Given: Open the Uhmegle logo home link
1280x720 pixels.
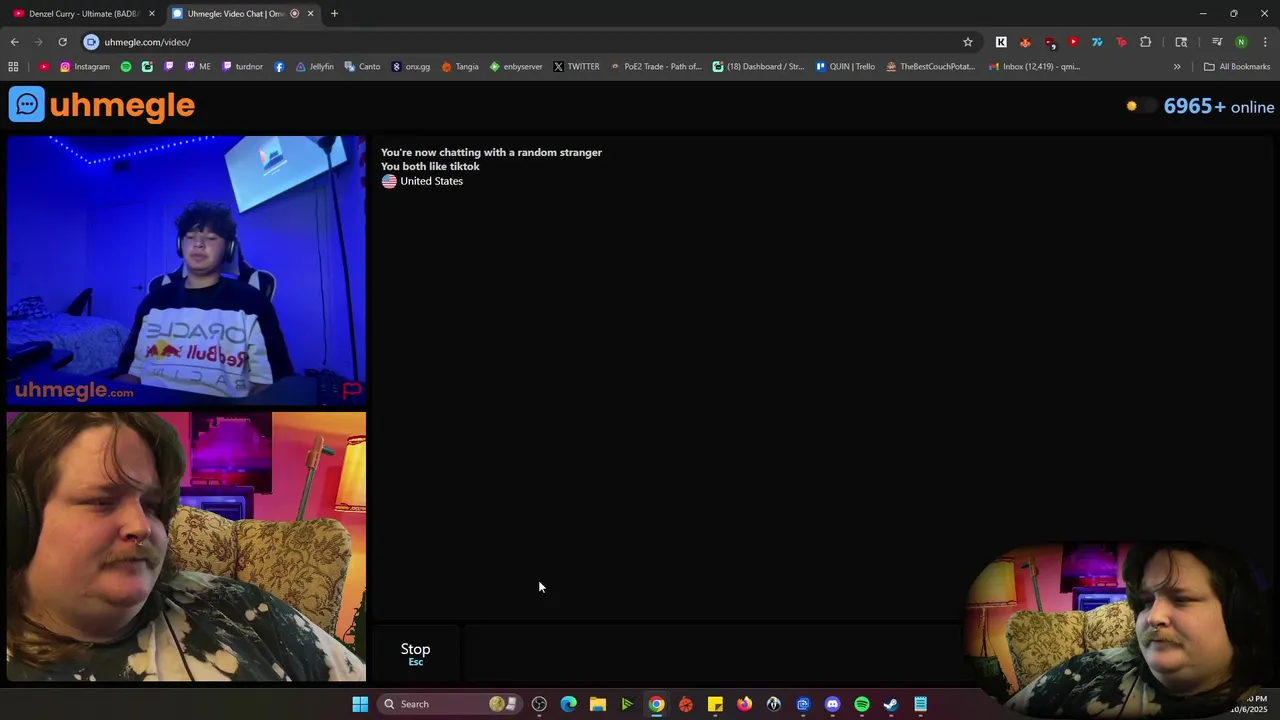Looking at the screenshot, I should pyautogui.click(x=102, y=105).
